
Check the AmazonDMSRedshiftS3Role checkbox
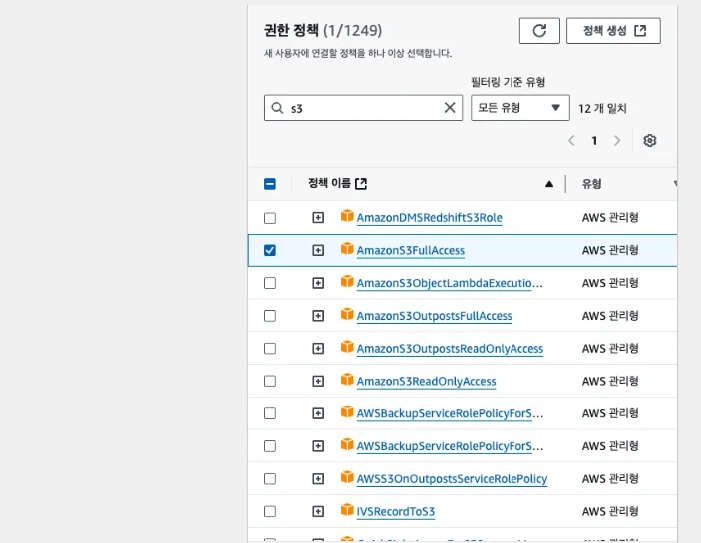(x=270, y=218)
